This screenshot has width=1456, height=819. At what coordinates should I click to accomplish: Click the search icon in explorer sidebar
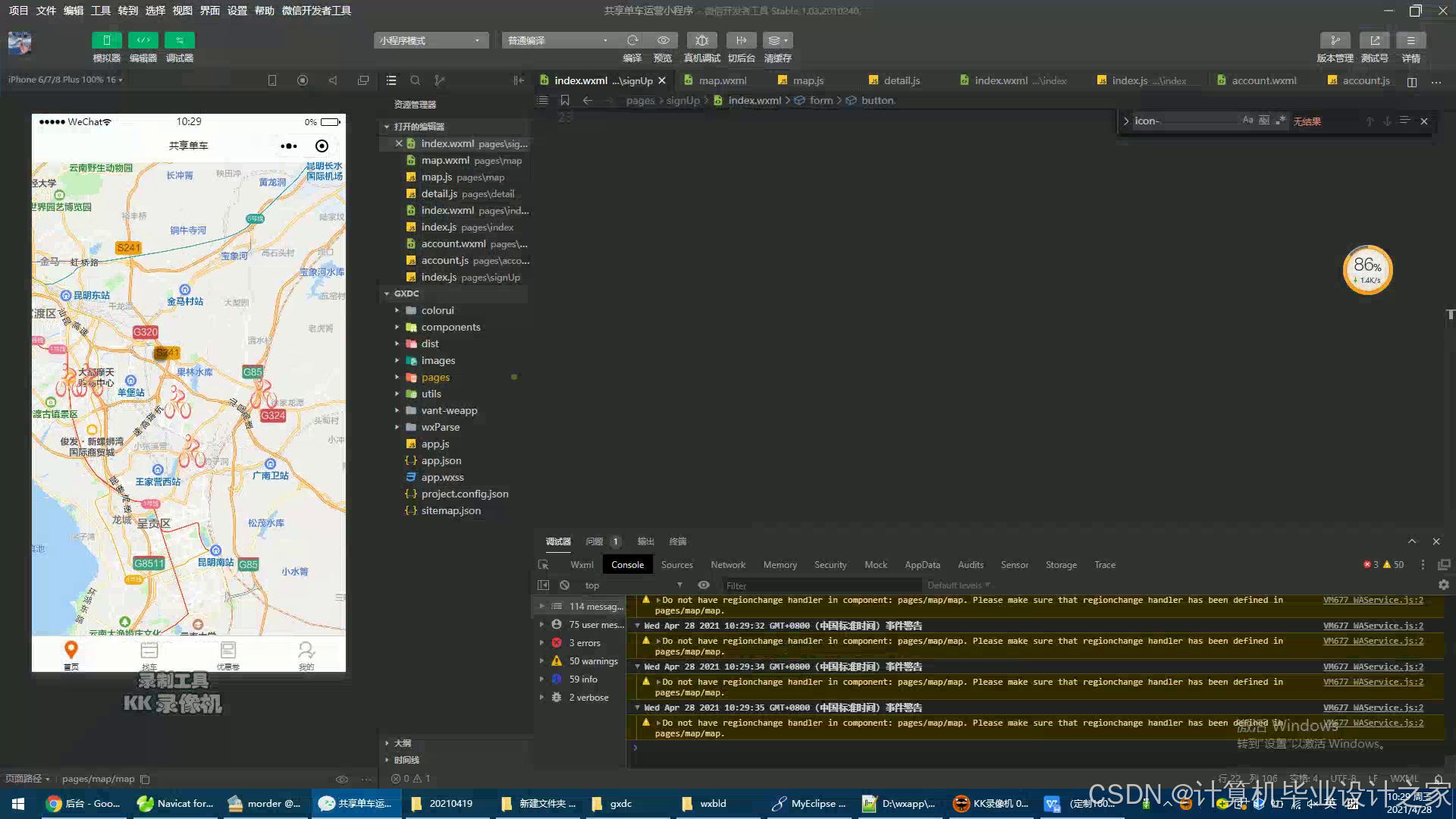415,80
